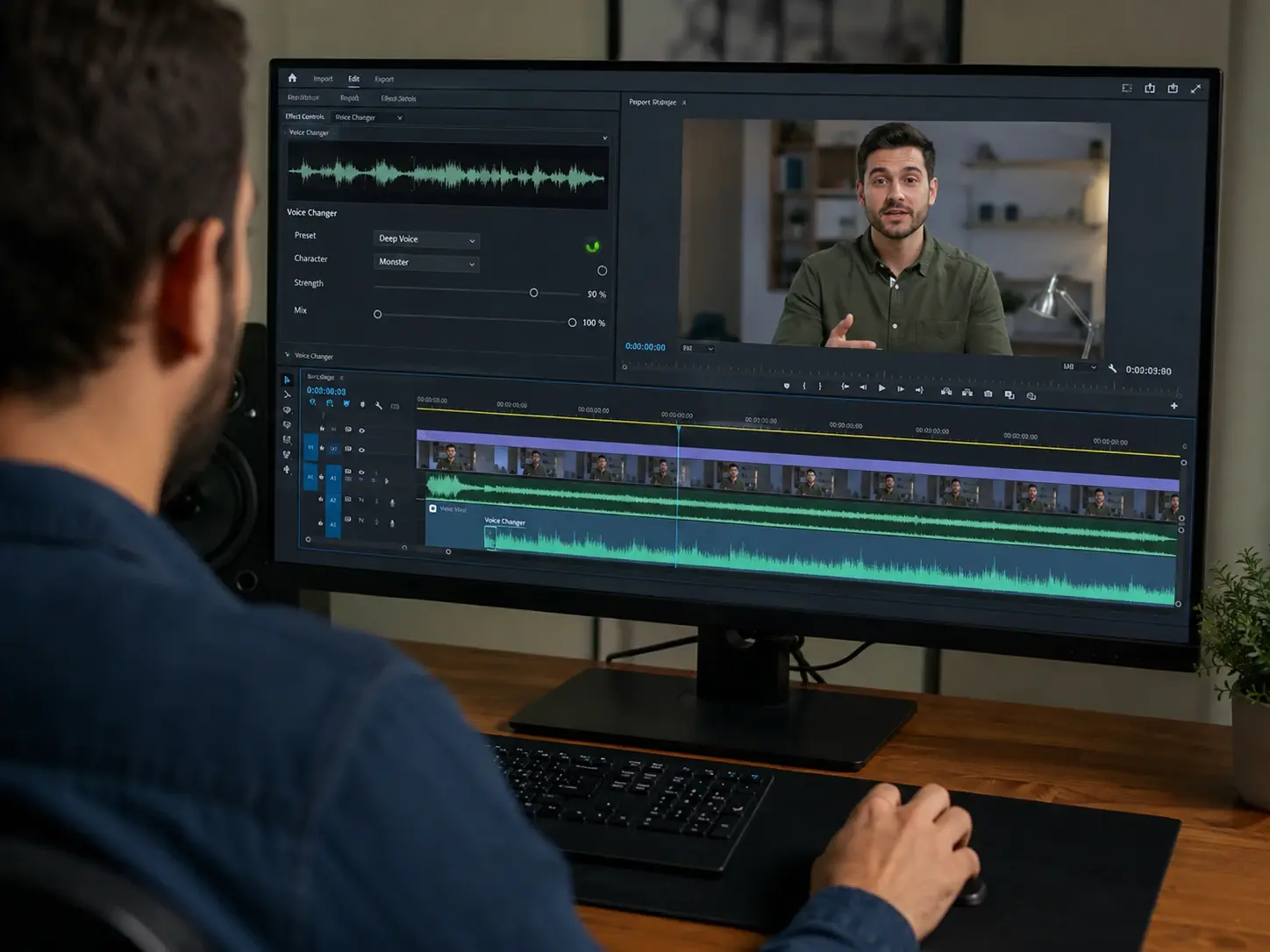Click the second blue icon under the timeline timecode
The width and height of the screenshot is (1270, 952).
coord(330,403)
